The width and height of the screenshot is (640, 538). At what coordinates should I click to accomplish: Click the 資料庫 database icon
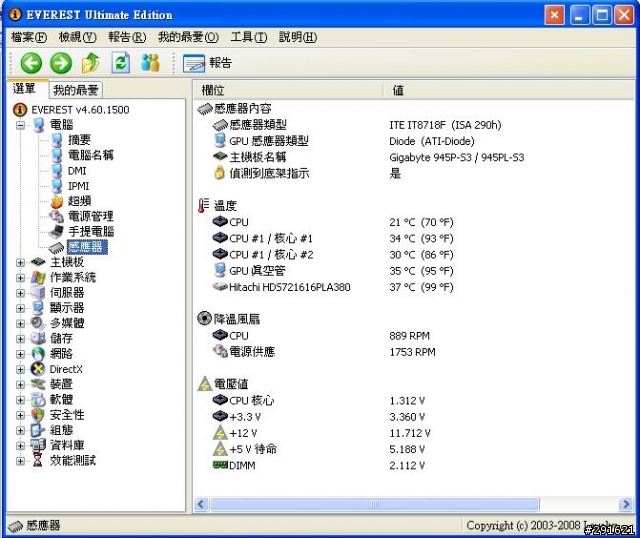click(x=38, y=445)
